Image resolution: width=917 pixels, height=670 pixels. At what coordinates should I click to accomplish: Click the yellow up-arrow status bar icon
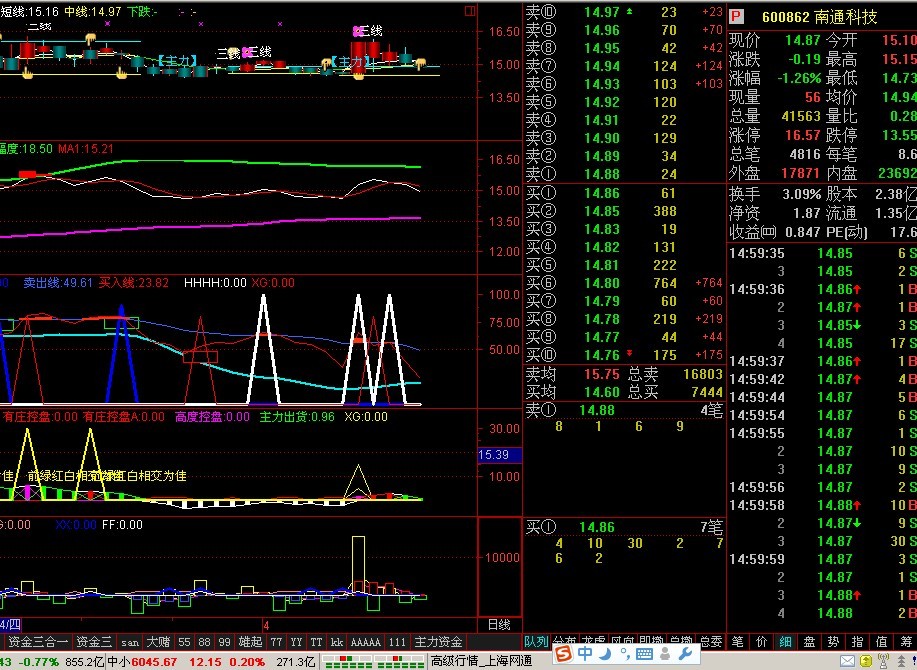(867, 662)
